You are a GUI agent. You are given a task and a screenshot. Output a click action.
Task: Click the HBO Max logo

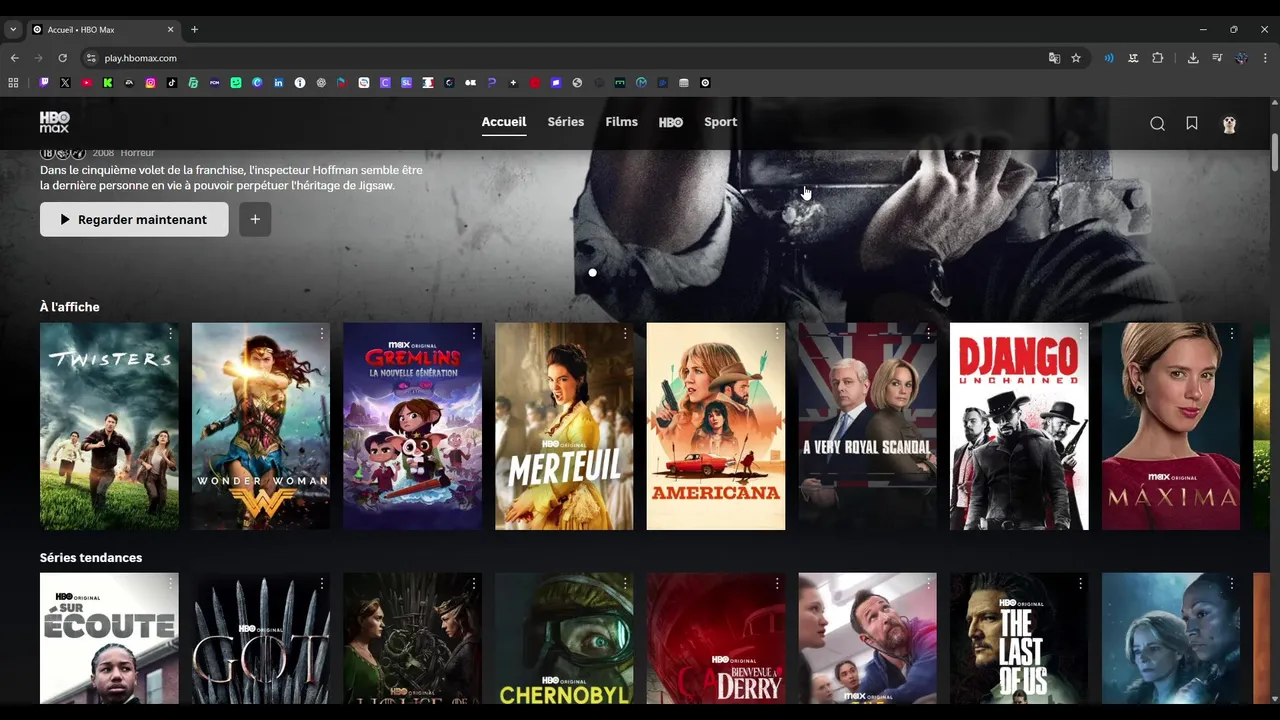pos(55,122)
